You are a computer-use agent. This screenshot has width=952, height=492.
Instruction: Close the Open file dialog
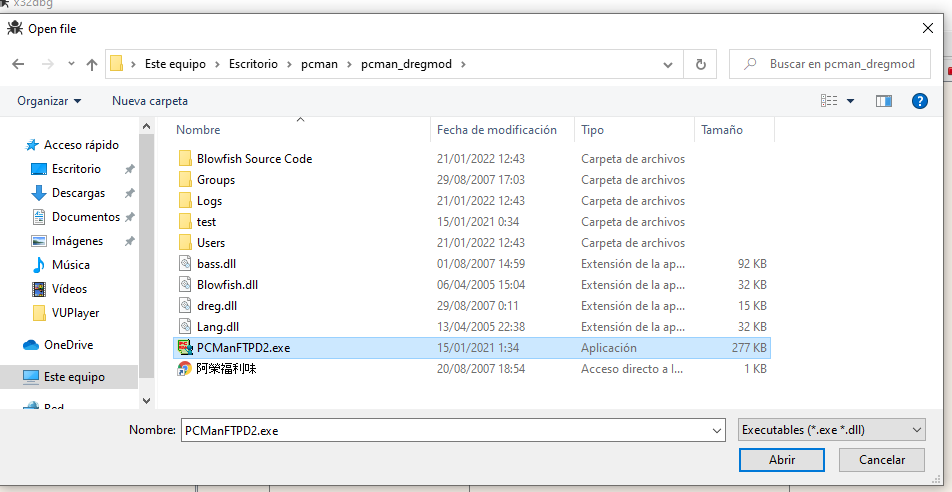pyautogui.click(x=928, y=28)
